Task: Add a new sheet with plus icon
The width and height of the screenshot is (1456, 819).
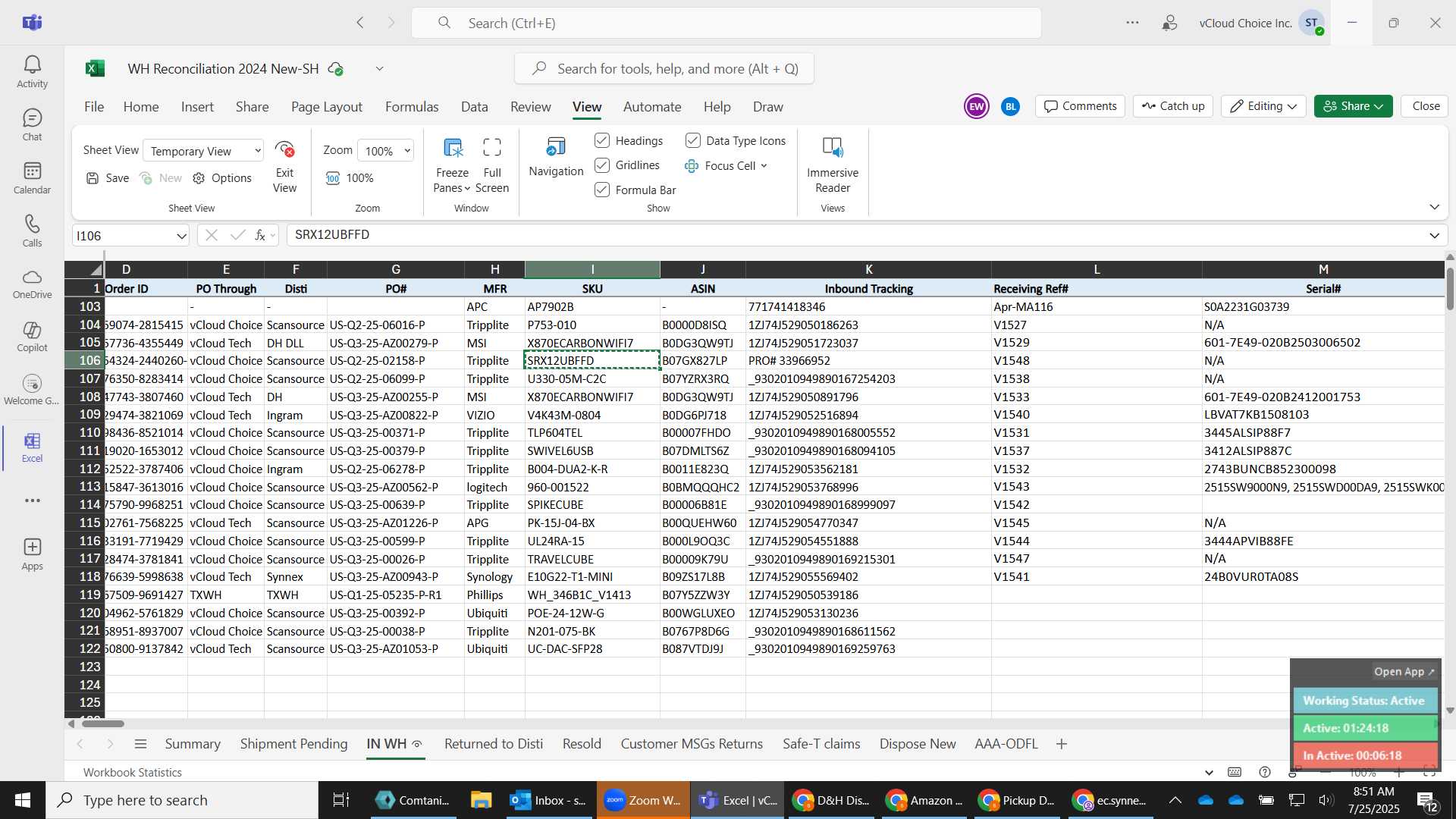Action: [1062, 744]
